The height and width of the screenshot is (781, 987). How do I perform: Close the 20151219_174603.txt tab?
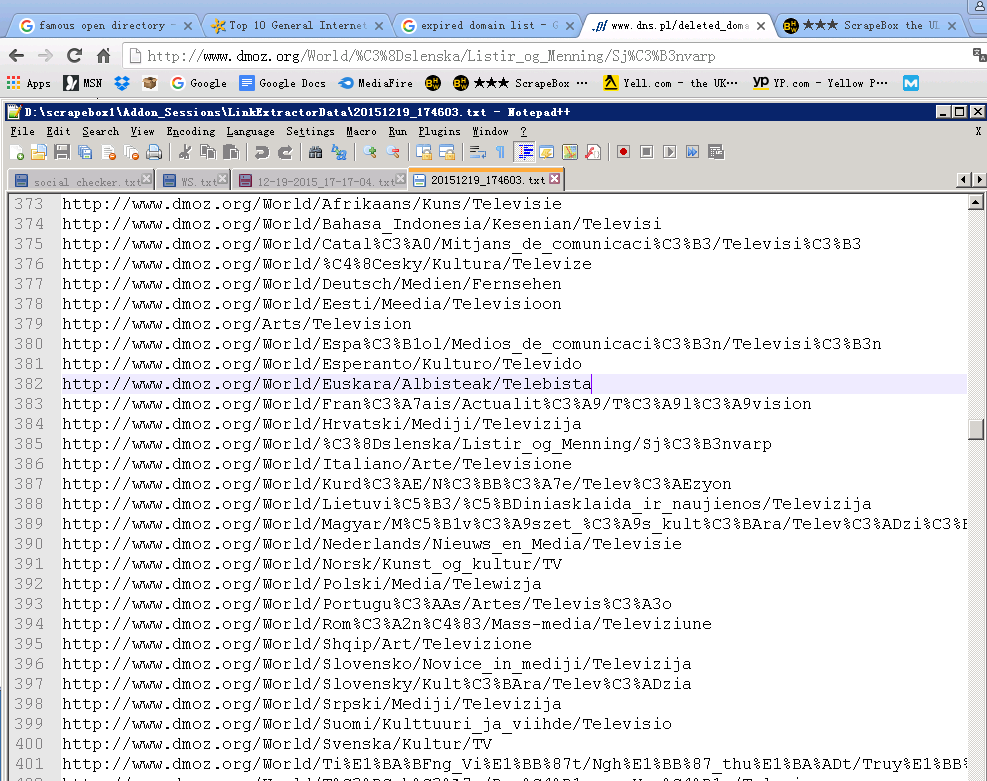(x=555, y=179)
